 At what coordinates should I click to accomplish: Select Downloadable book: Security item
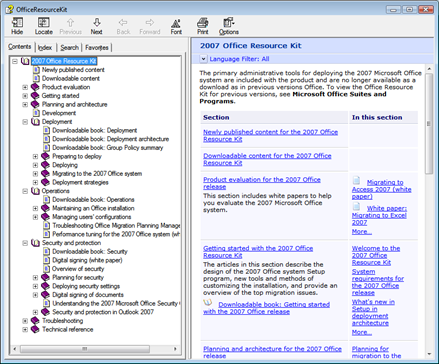[x=90, y=251]
